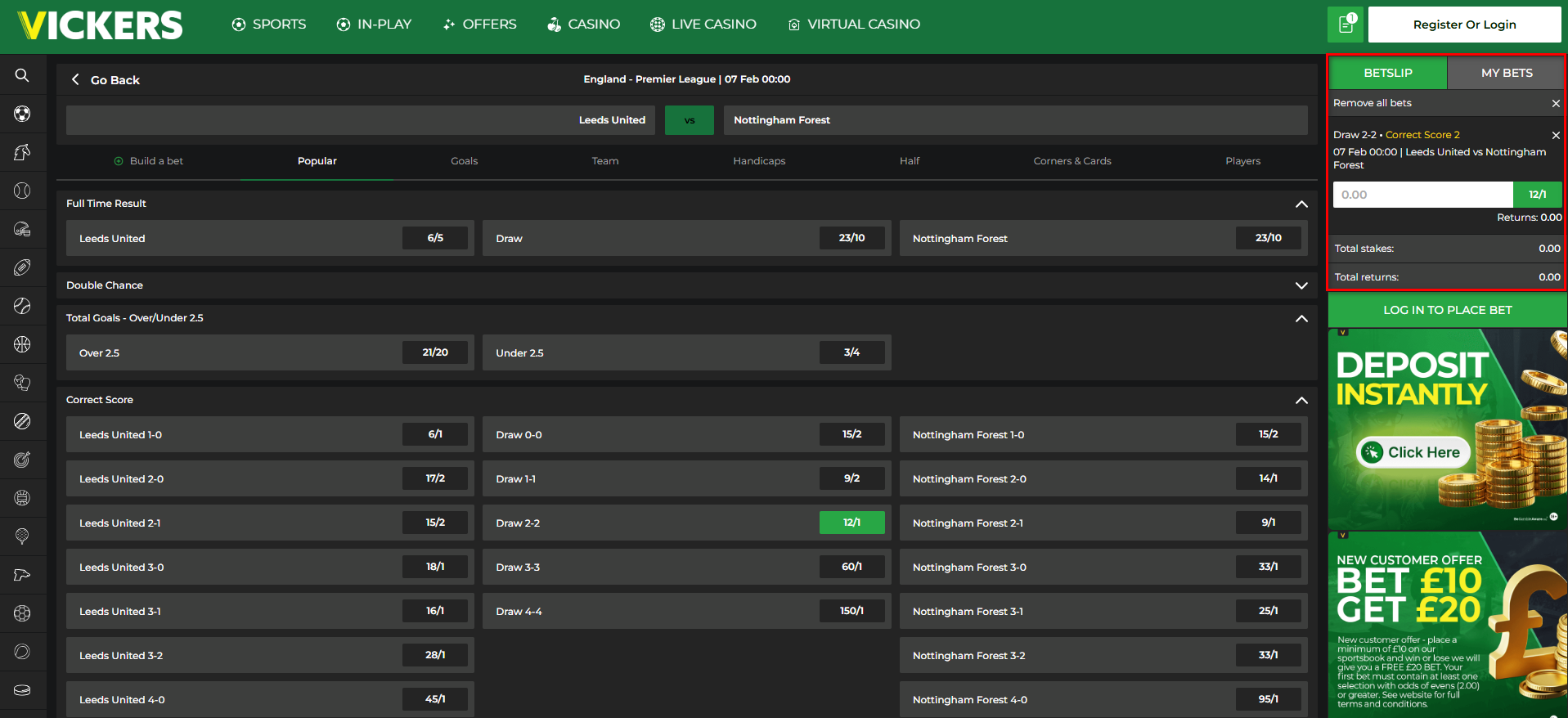
Task: Open the Goals market tab
Action: pos(464,161)
